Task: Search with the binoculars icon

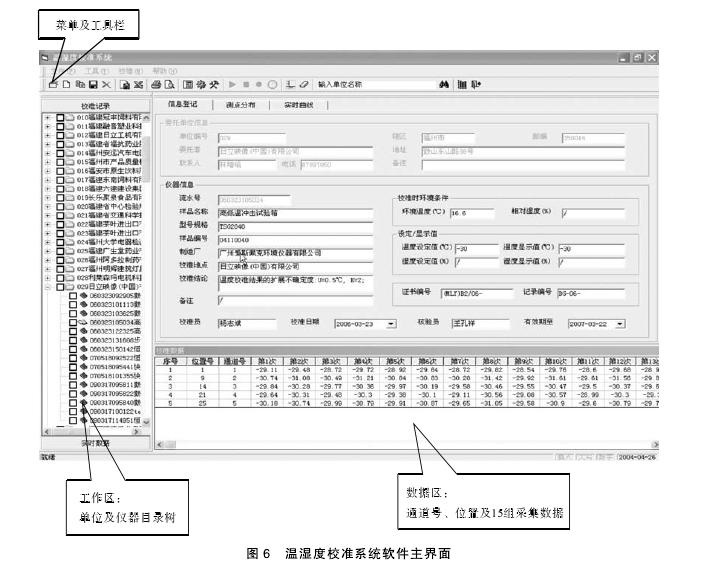Action: point(444,84)
